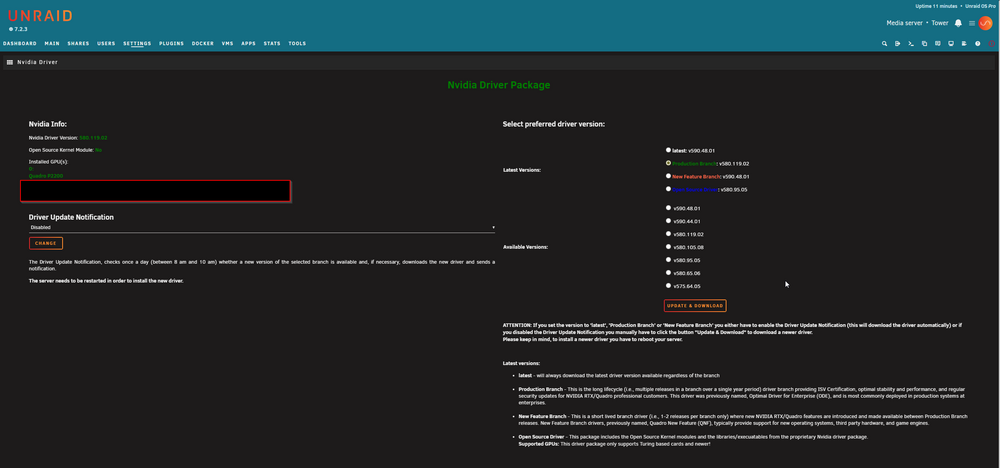Open the Users menu item
The height and width of the screenshot is (468, 1000).
[x=106, y=44]
